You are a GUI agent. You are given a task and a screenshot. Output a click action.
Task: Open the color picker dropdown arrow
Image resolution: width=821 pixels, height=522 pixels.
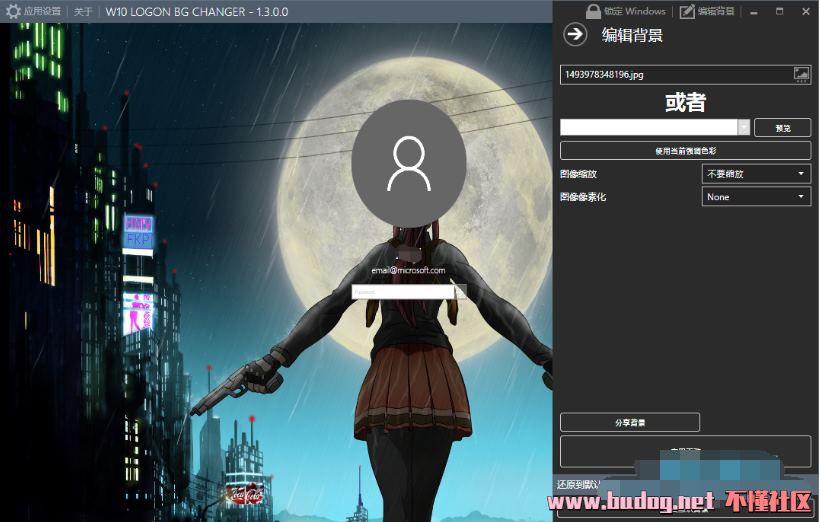[x=743, y=127]
